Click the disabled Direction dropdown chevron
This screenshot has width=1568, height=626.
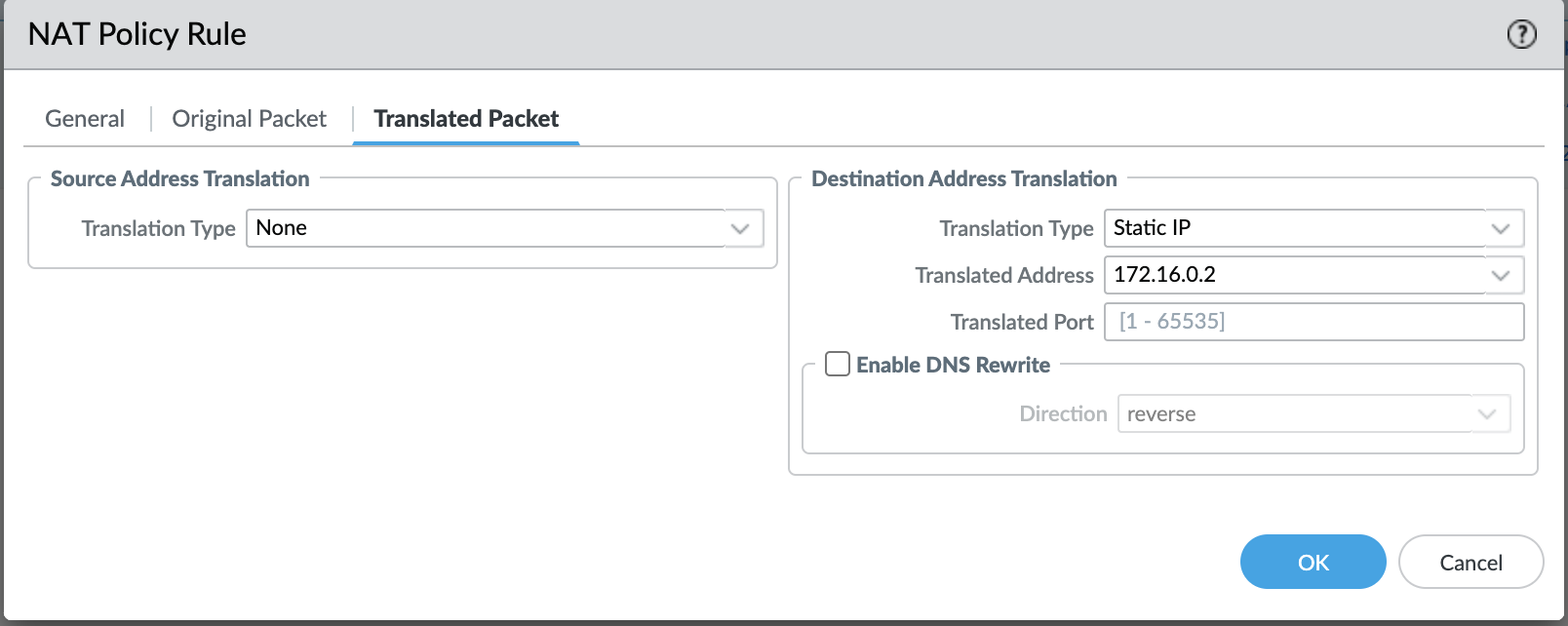click(x=1486, y=413)
